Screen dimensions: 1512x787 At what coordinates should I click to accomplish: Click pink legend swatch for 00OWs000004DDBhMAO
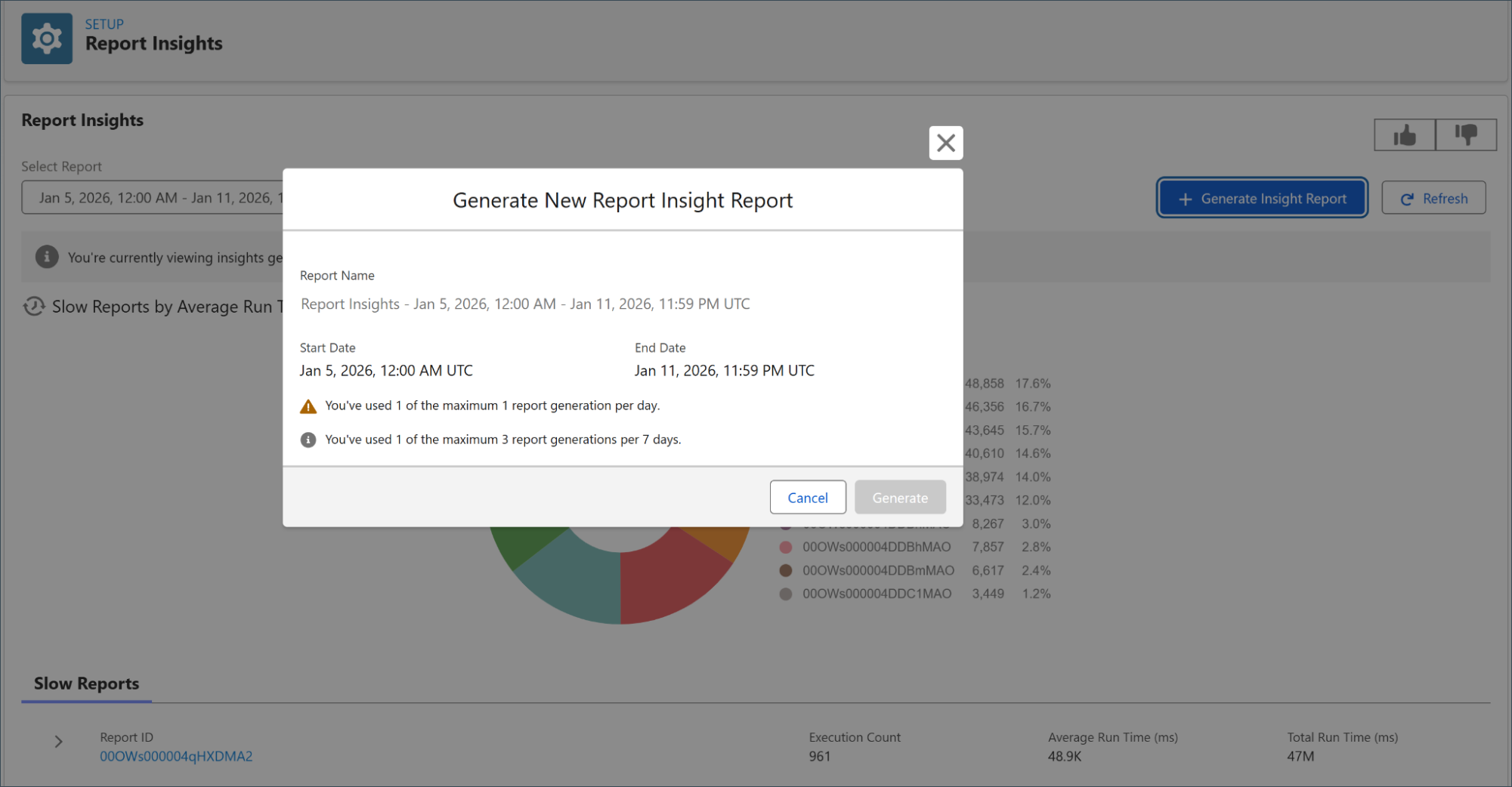786,547
